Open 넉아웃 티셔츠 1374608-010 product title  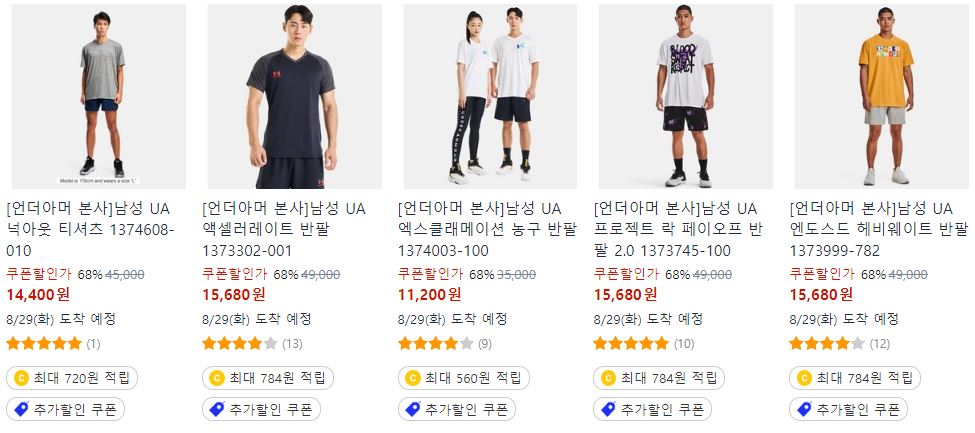(x=91, y=230)
